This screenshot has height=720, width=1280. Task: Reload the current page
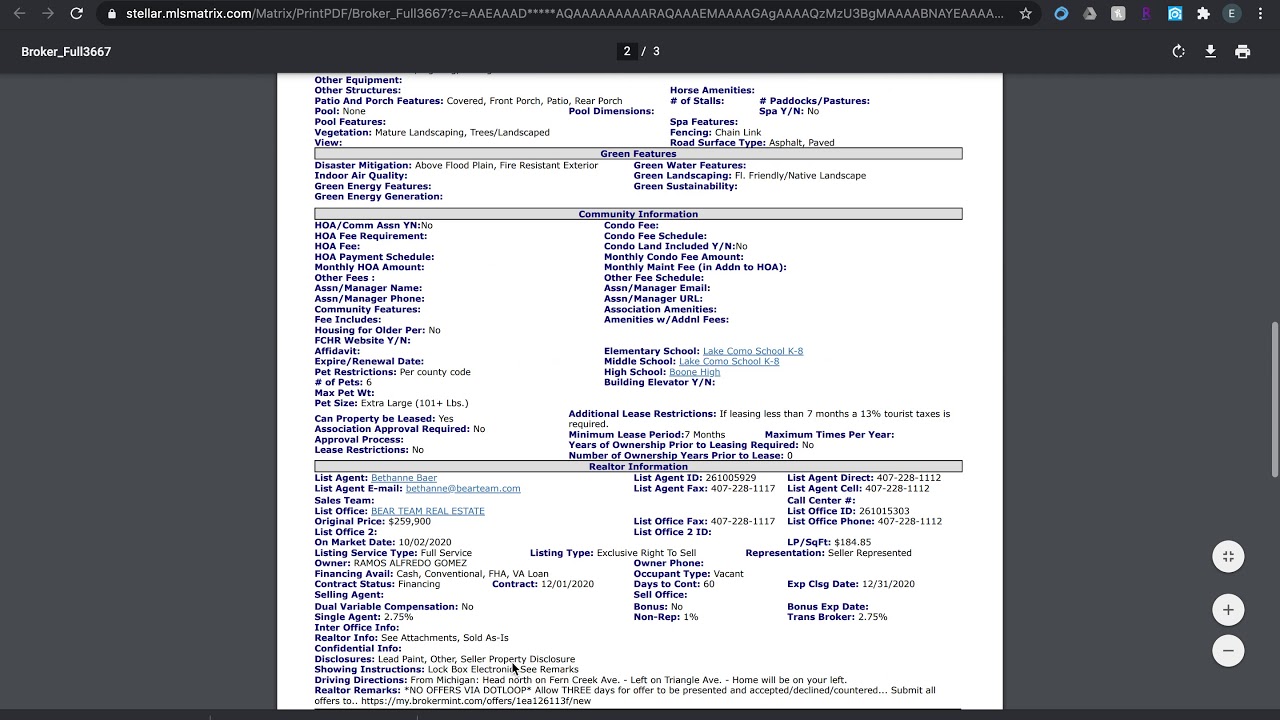(x=76, y=14)
